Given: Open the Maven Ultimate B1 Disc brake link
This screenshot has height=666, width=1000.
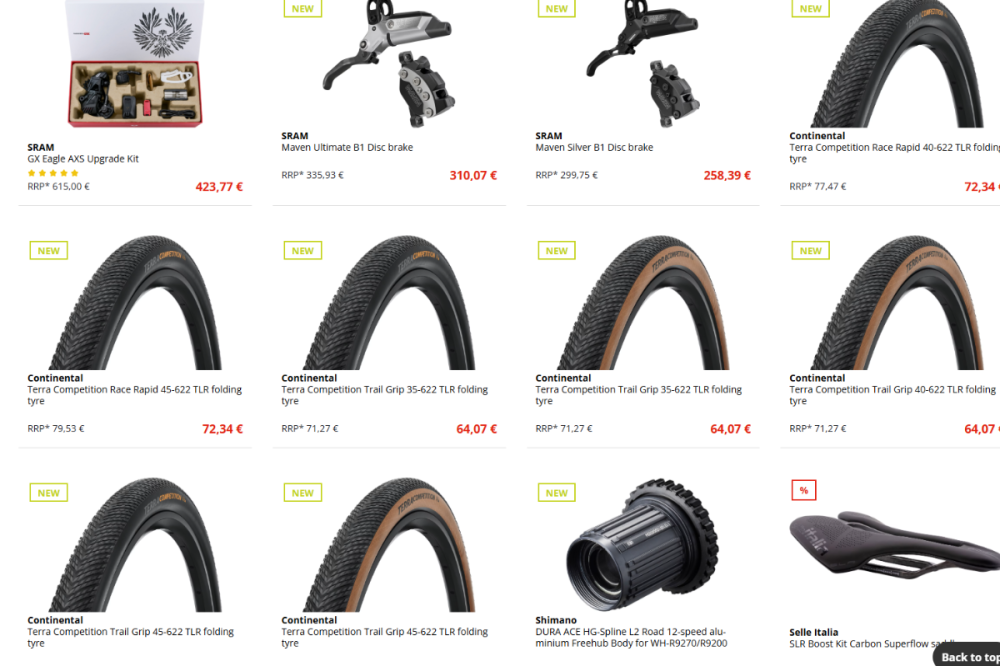Looking at the screenshot, I should click(347, 147).
